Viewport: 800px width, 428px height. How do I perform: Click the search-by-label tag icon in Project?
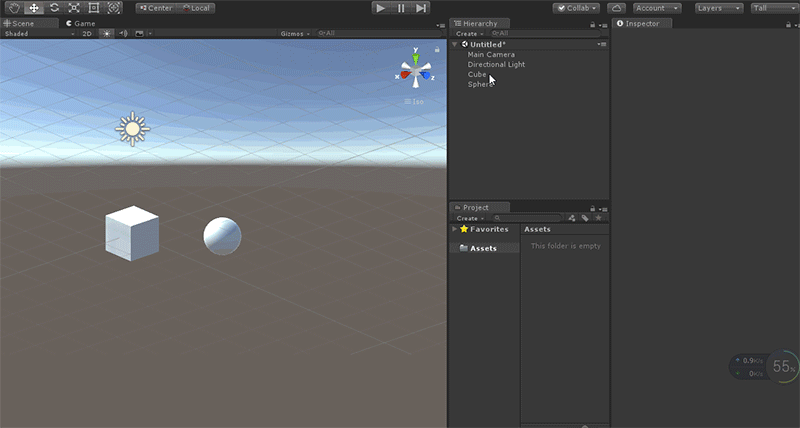coord(584,217)
